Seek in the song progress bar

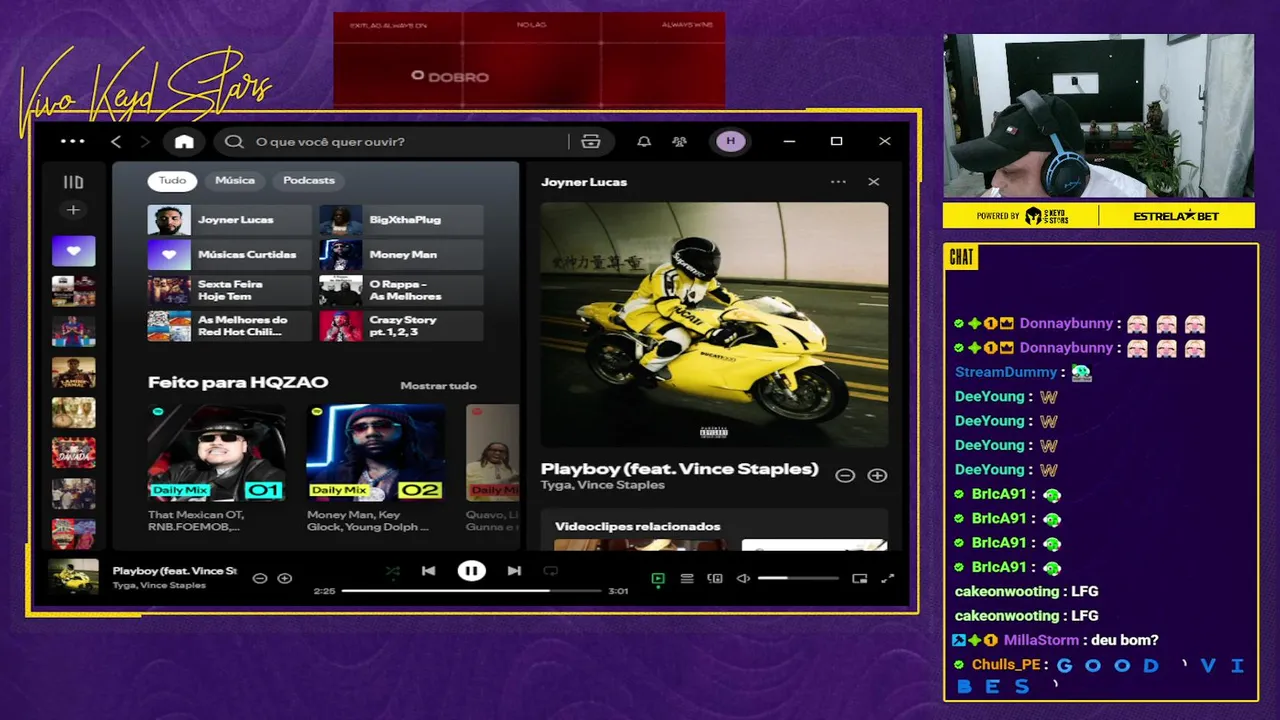(x=470, y=591)
